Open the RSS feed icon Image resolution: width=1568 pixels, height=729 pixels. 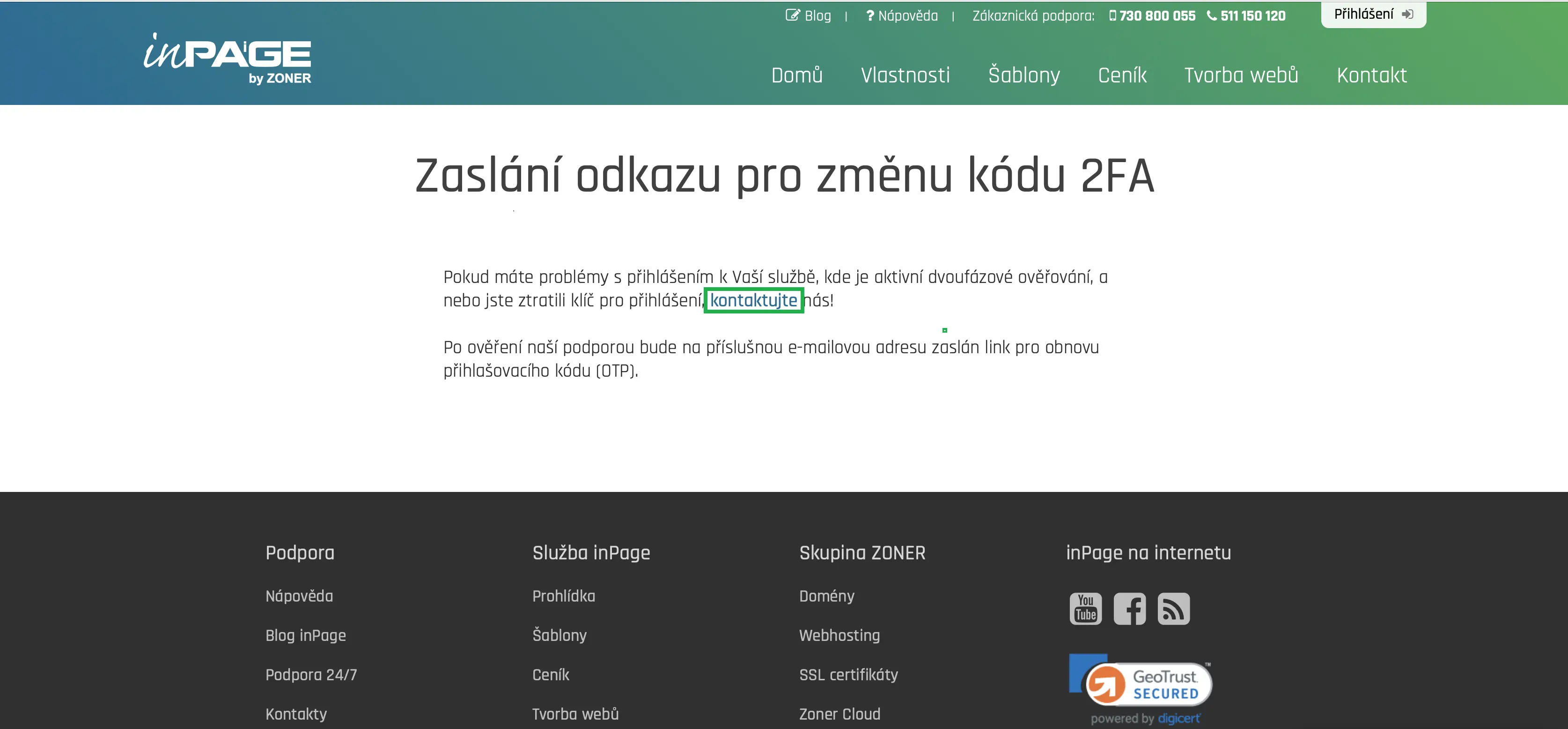1174,609
